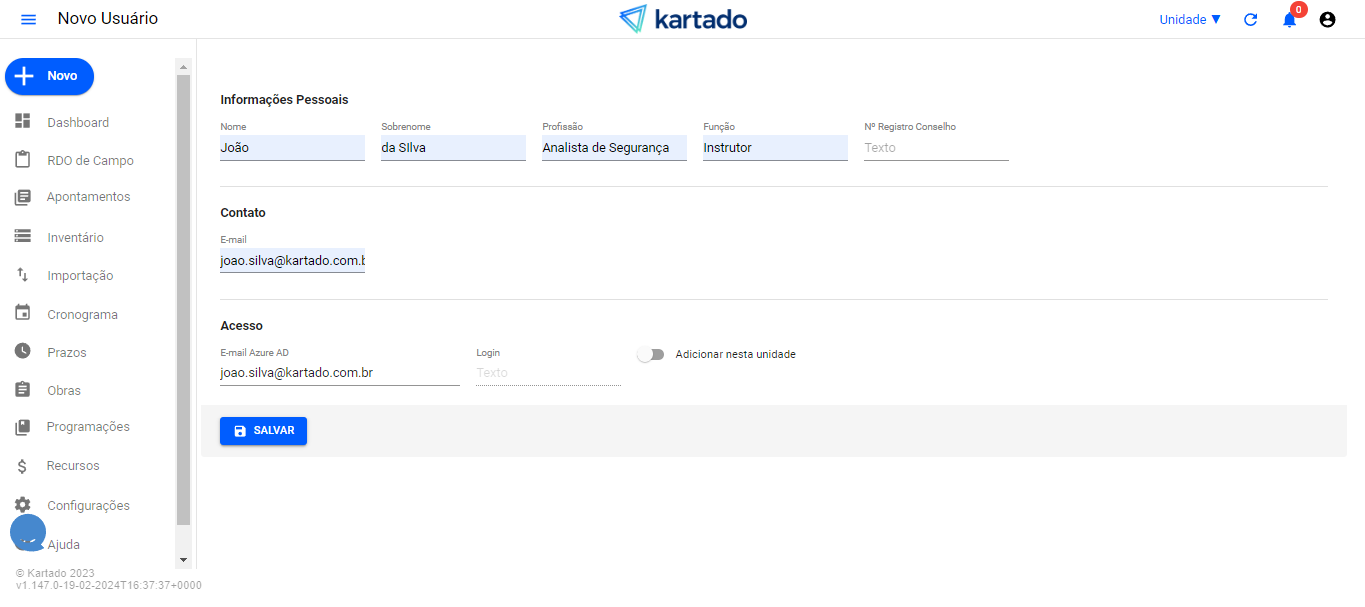Click the RDO de Campo clipboard icon
This screenshot has width=1365, height=607.
[23, 160]
